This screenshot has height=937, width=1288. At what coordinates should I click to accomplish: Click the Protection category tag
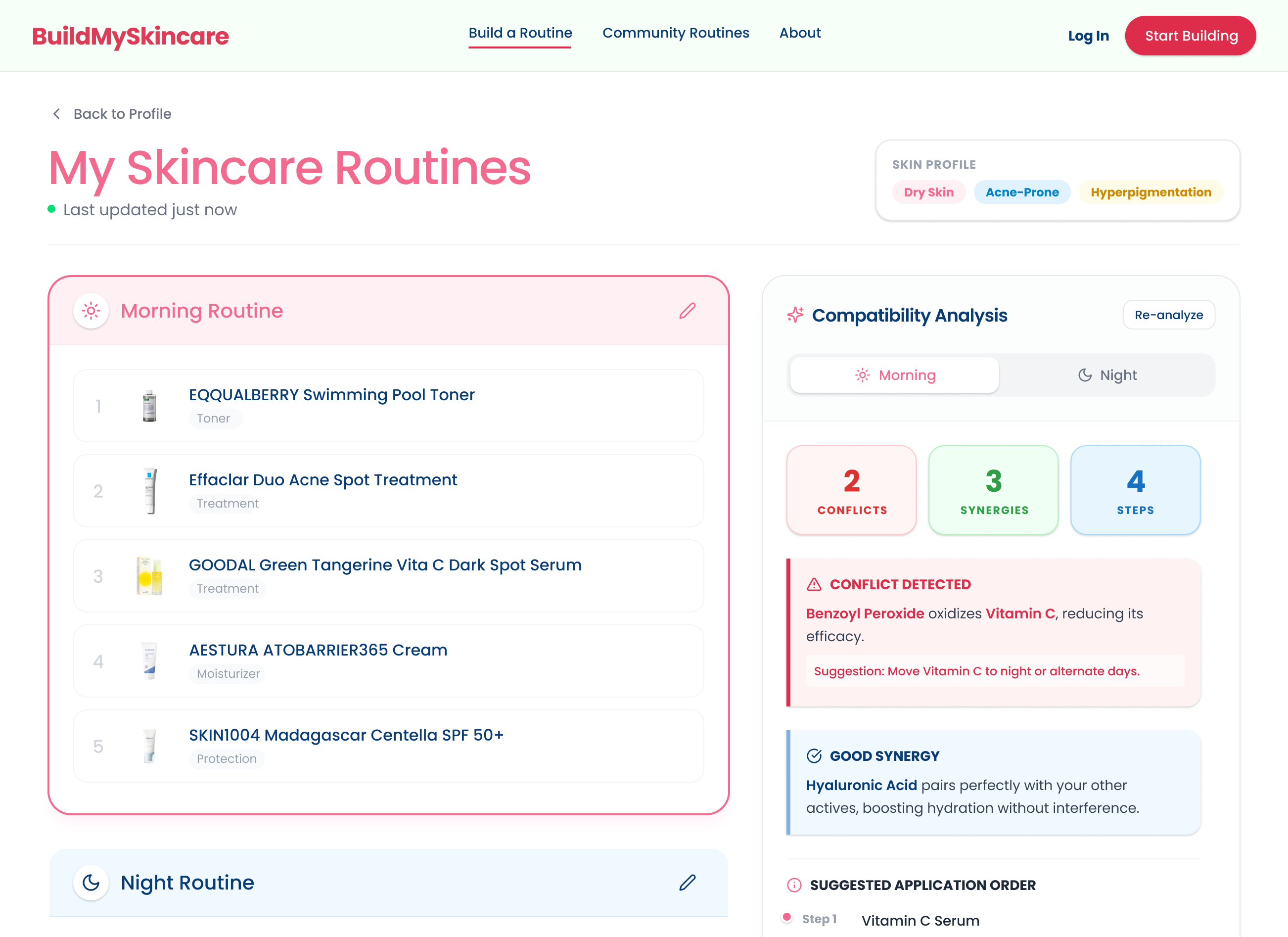[x=227, y=759]
